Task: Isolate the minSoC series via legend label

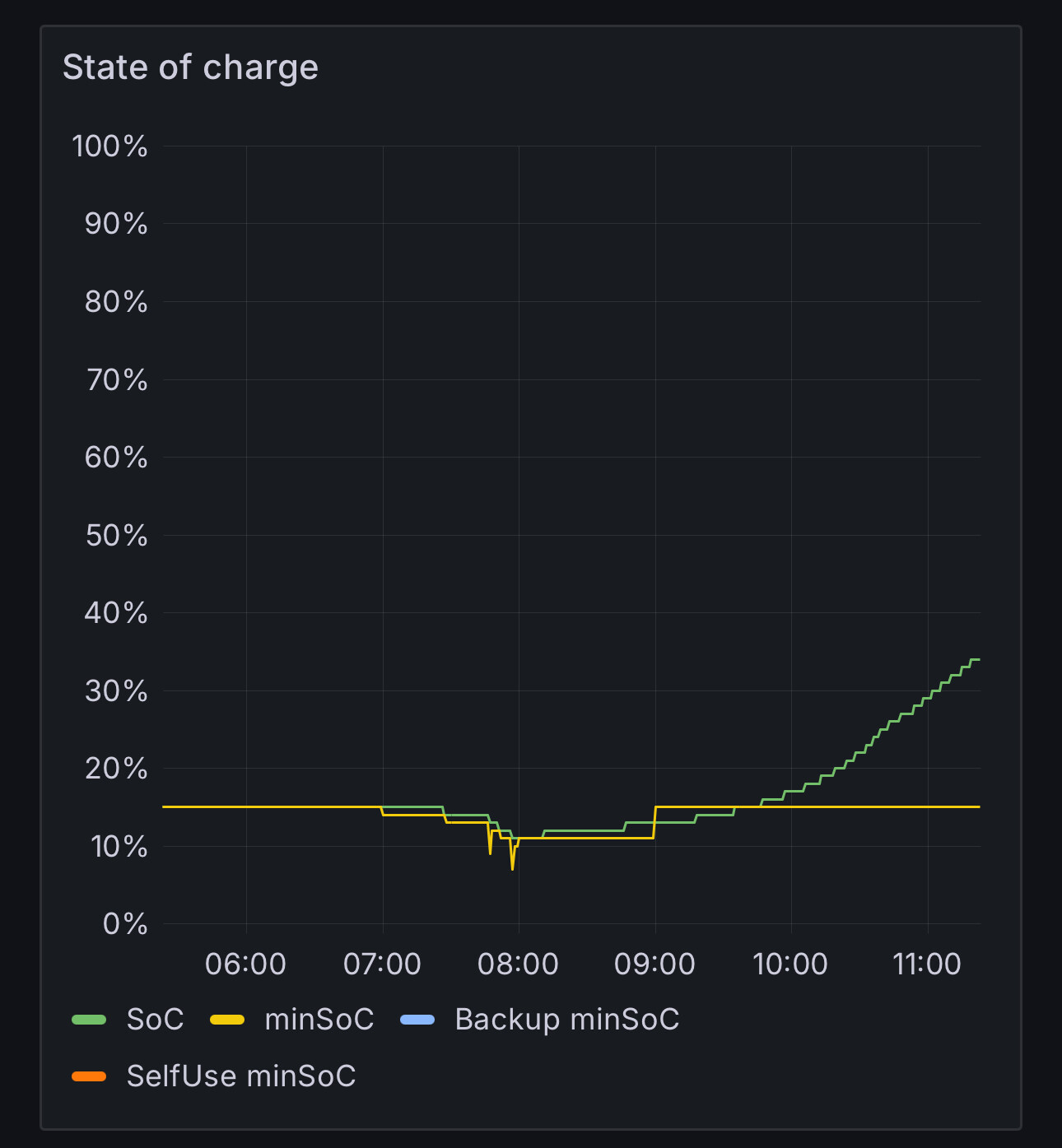Action: click(x=319, y=1020)
